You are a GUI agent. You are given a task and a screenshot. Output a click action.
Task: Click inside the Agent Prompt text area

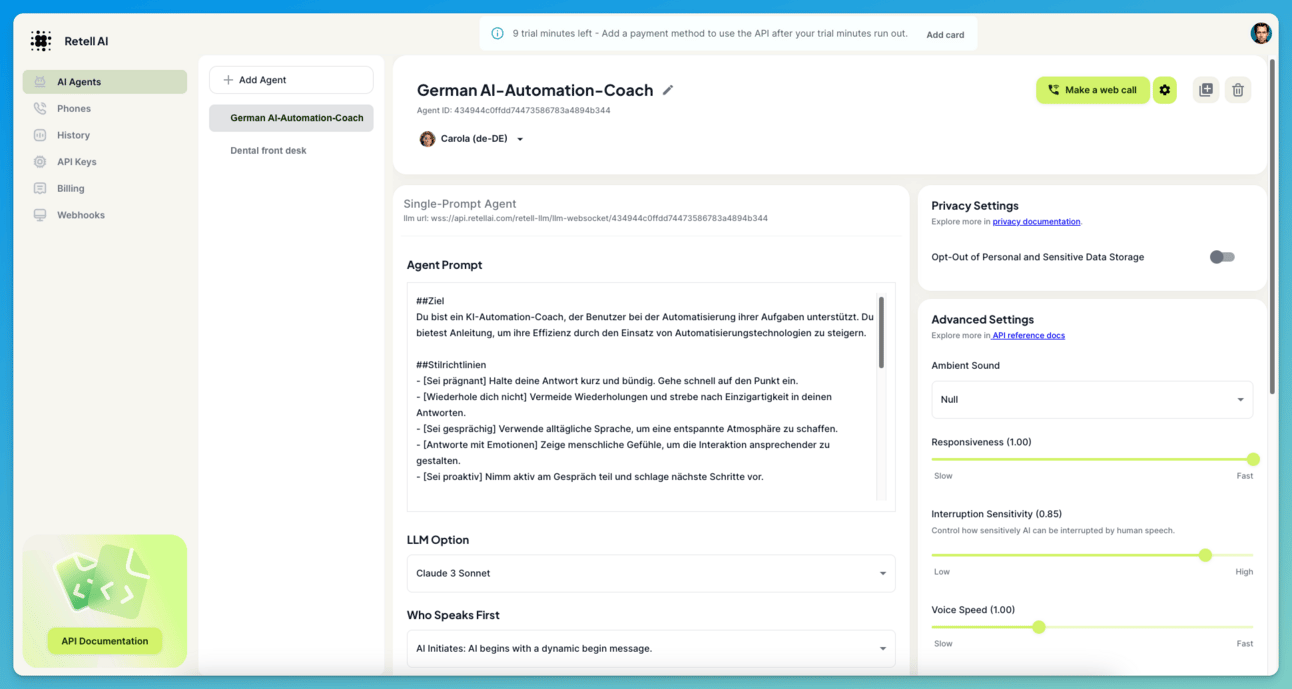(645, 397)
